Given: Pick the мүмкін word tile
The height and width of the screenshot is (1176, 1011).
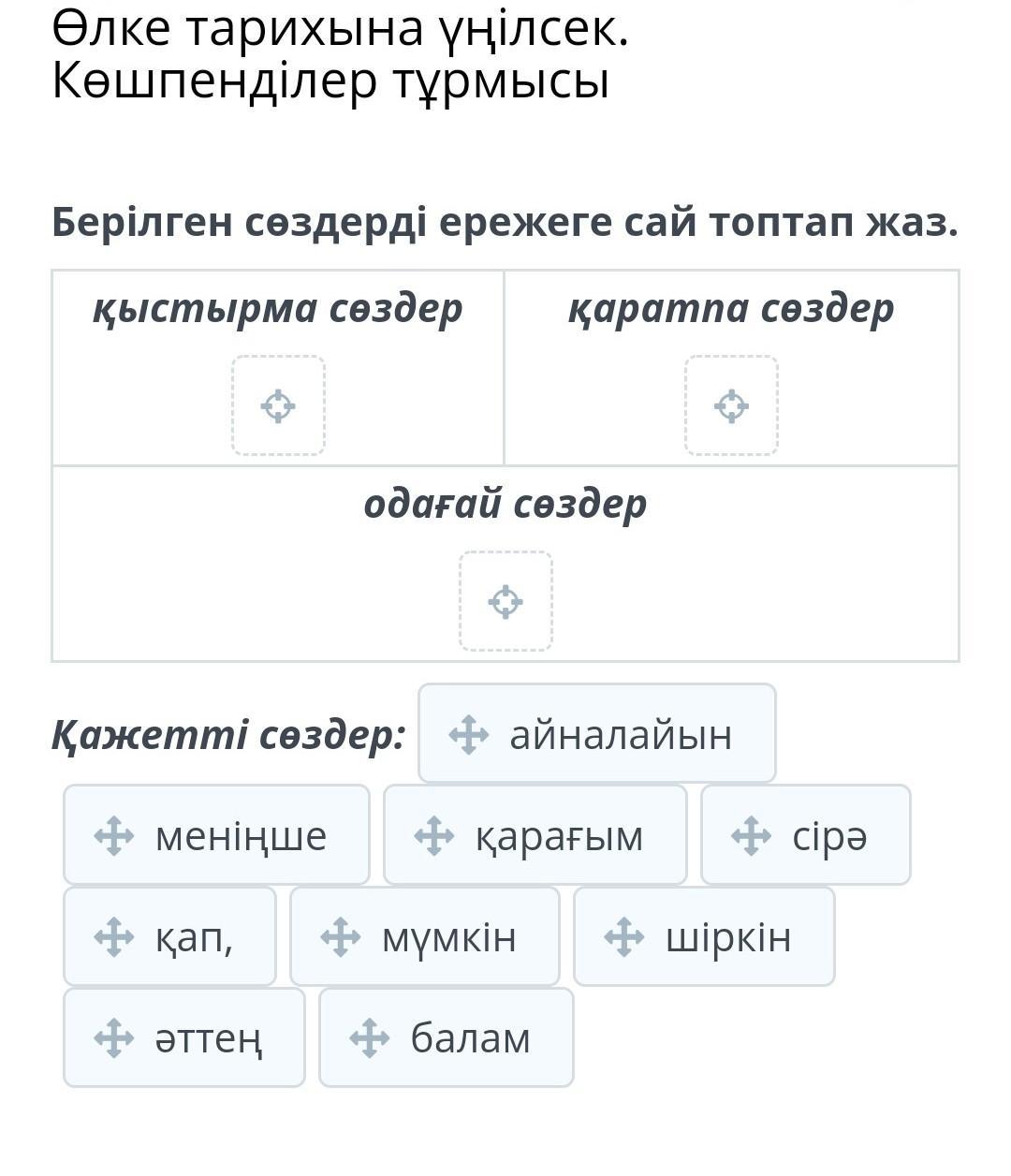Looking at the screenshot, I should tap(425, 935).
